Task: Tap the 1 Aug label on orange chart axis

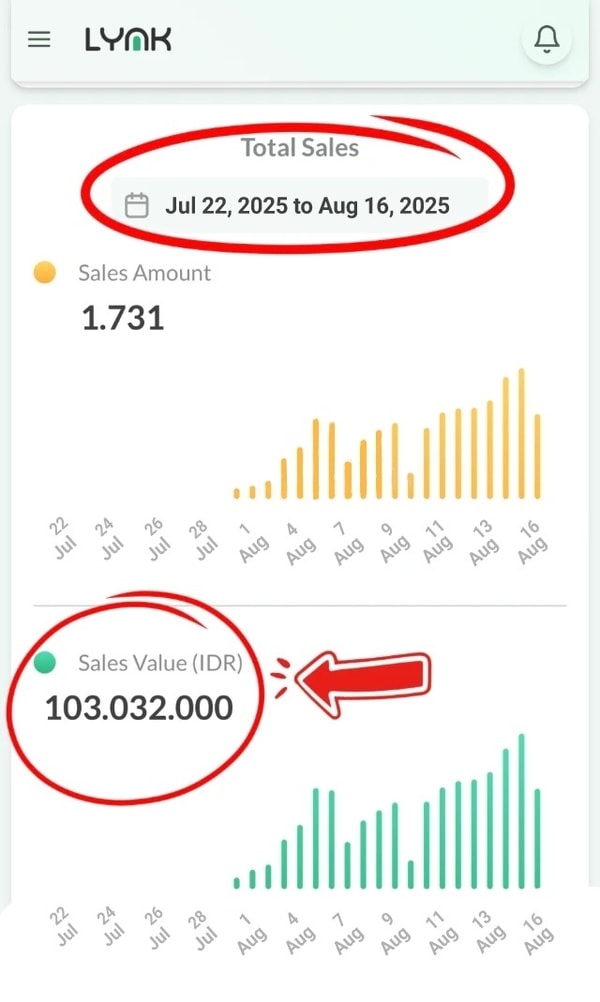Action: [252, 543]
